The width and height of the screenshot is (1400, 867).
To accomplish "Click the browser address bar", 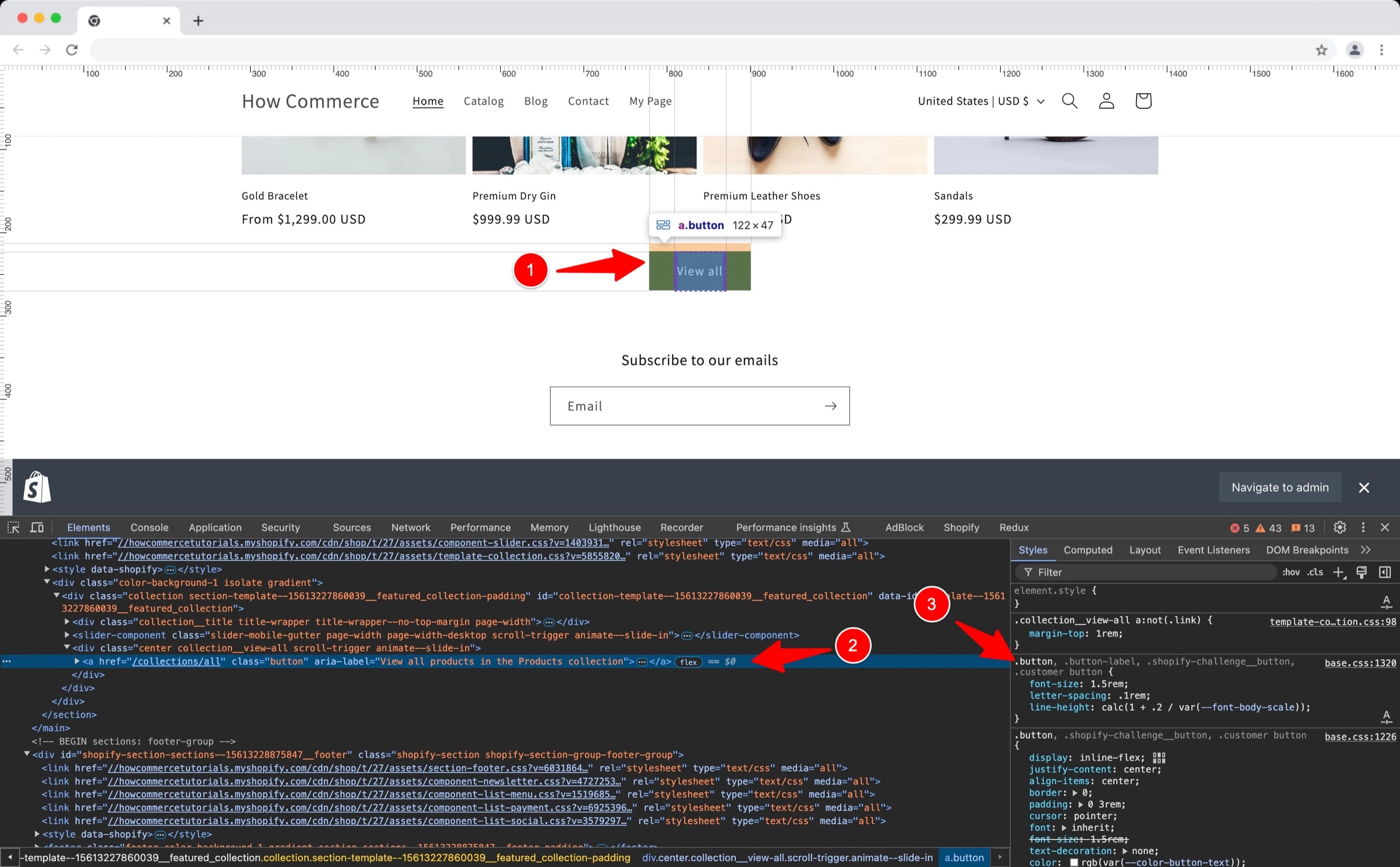I will [700, 50].
